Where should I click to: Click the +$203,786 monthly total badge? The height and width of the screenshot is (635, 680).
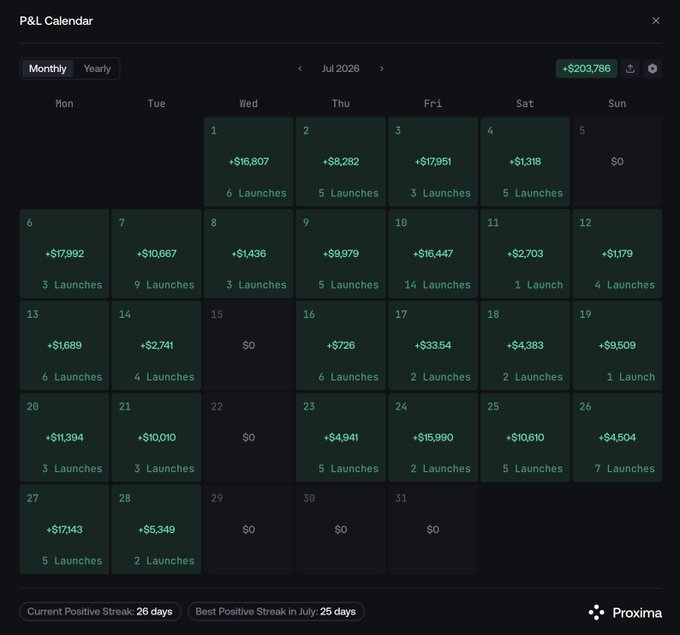(x=586, y=69)
